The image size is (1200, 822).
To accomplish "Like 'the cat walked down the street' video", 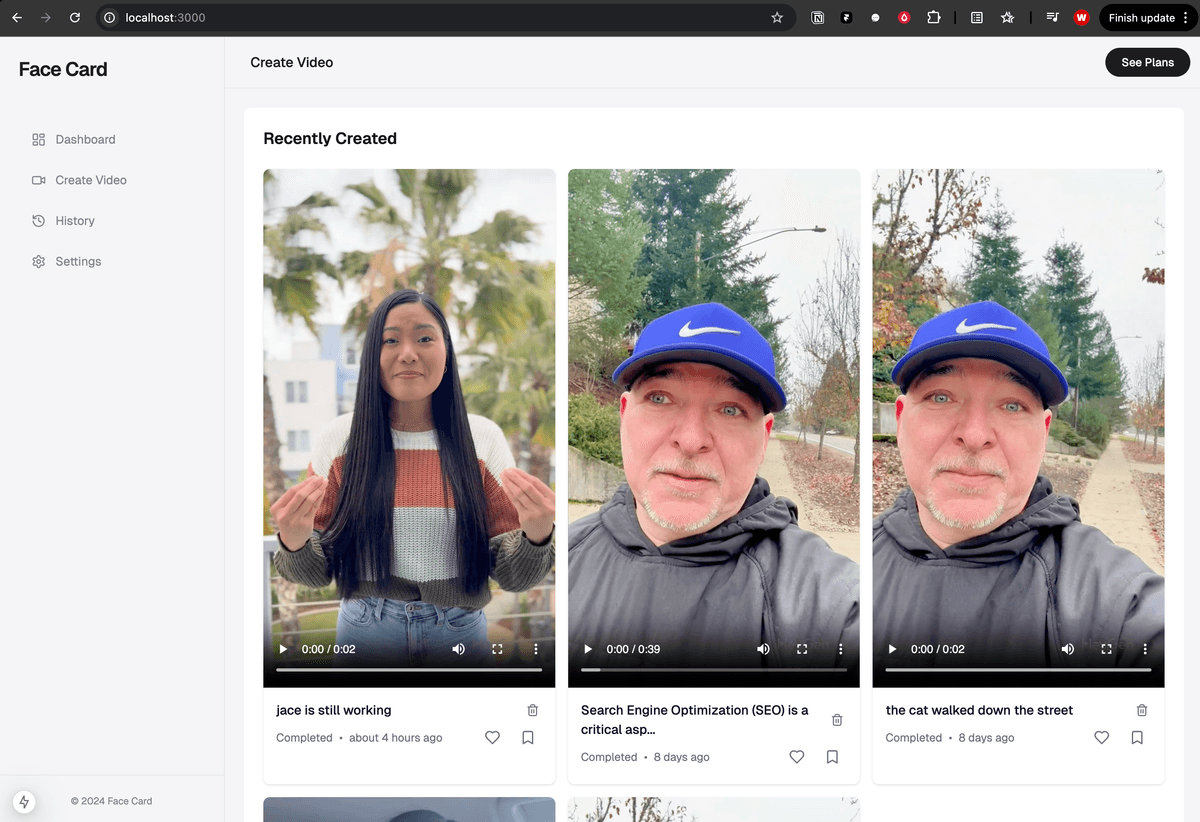I will coord(1101,737).
